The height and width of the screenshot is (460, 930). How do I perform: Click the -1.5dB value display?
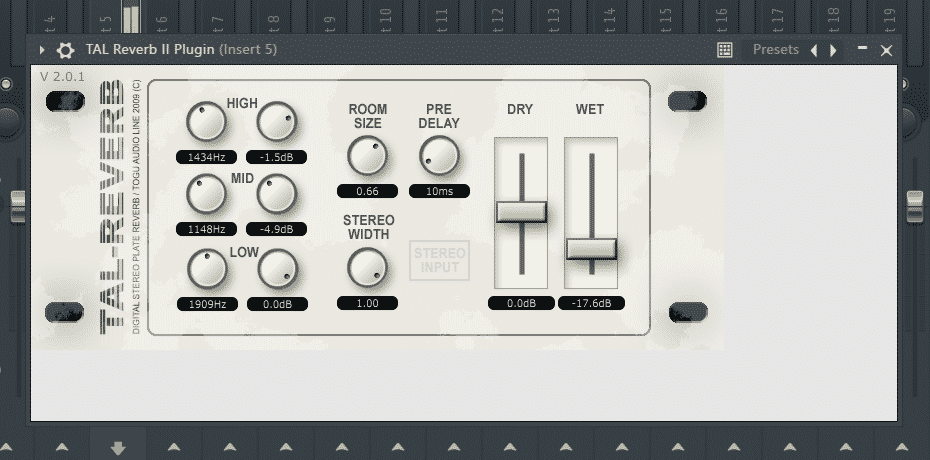[x=276, y=157]
